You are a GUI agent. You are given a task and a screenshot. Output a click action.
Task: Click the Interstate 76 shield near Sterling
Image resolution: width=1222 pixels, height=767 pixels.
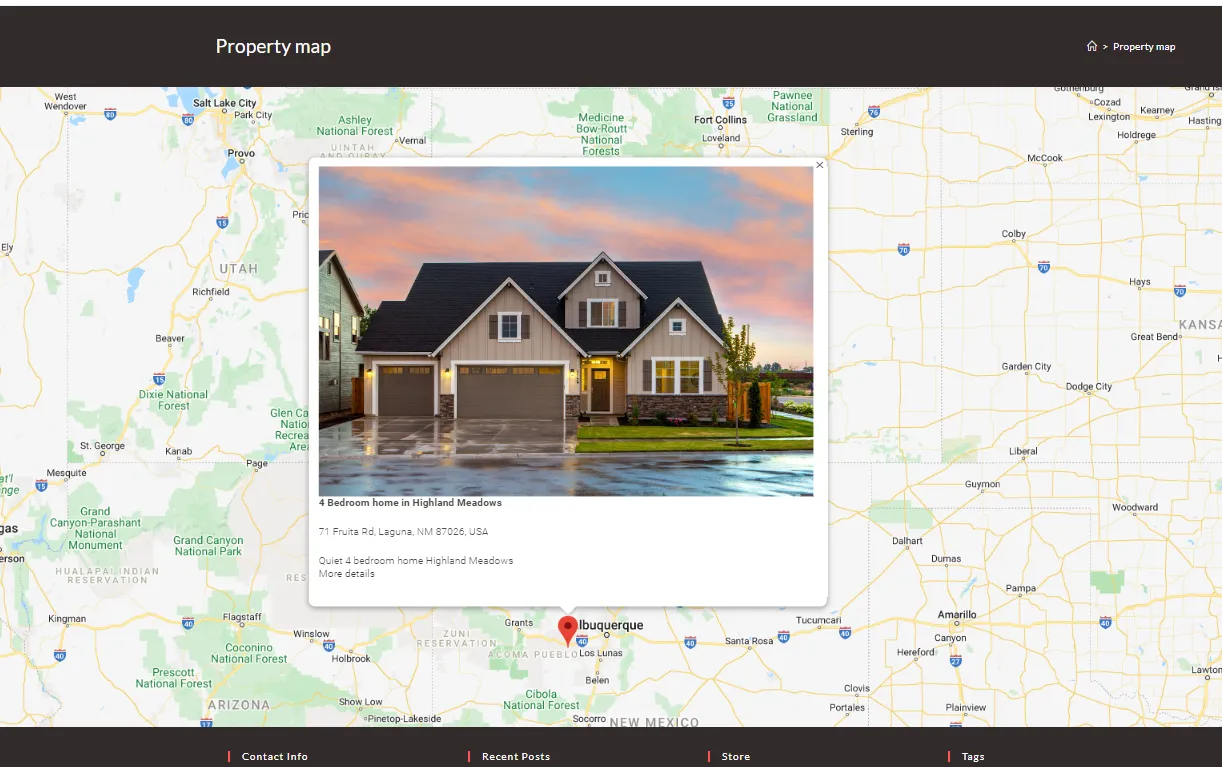(874, 111)
